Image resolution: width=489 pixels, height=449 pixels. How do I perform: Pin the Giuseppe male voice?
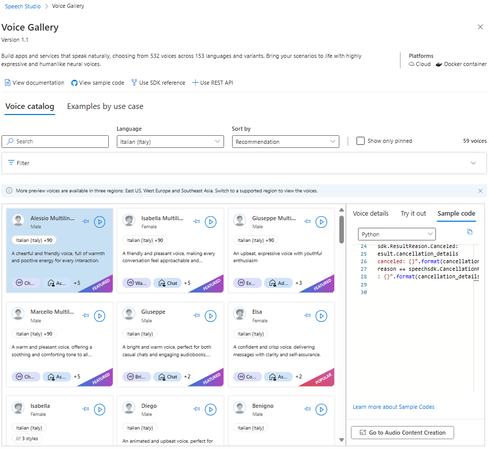pos(197,315)
